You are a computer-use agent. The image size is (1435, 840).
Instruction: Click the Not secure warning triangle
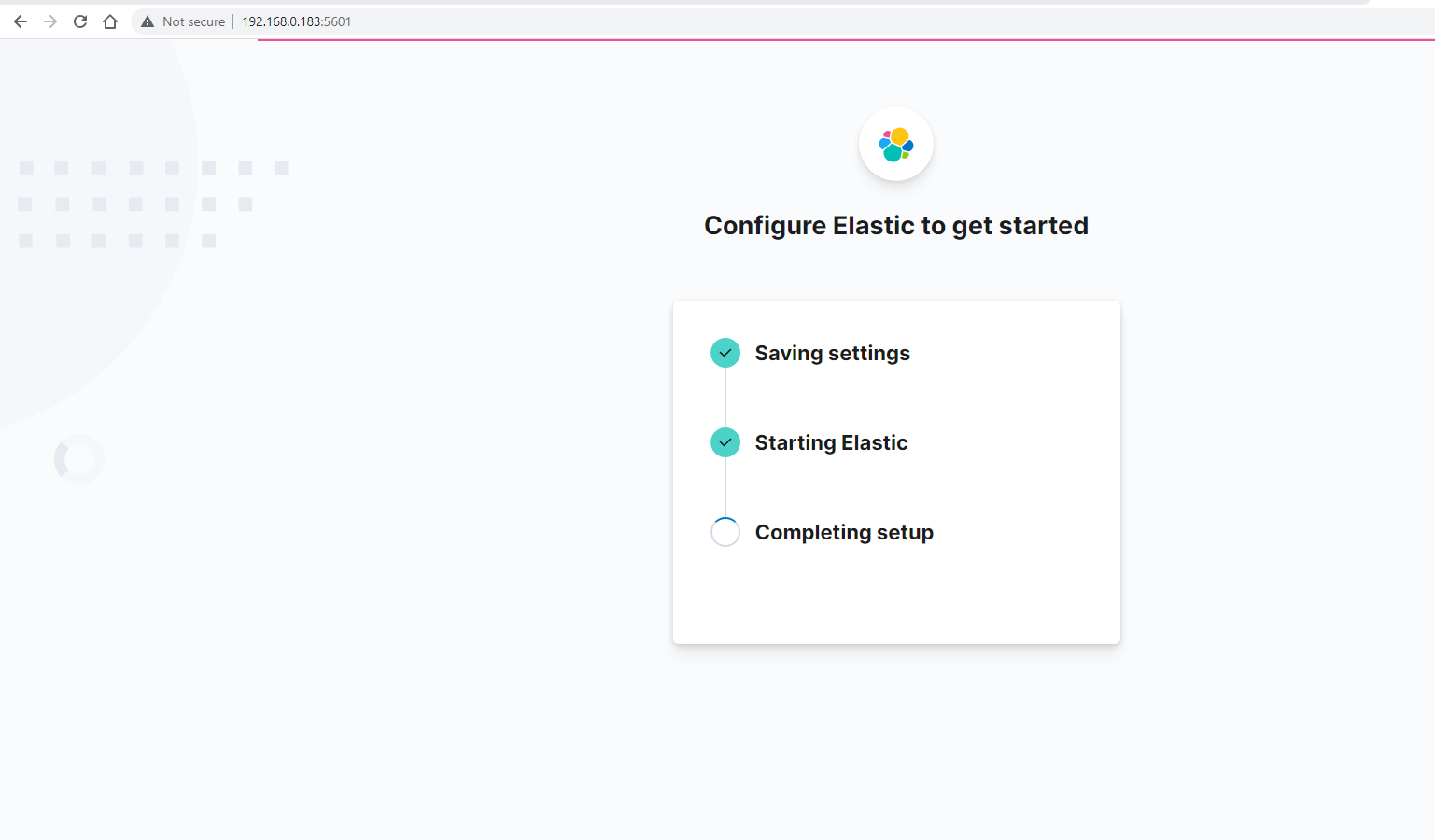point(148,21)
